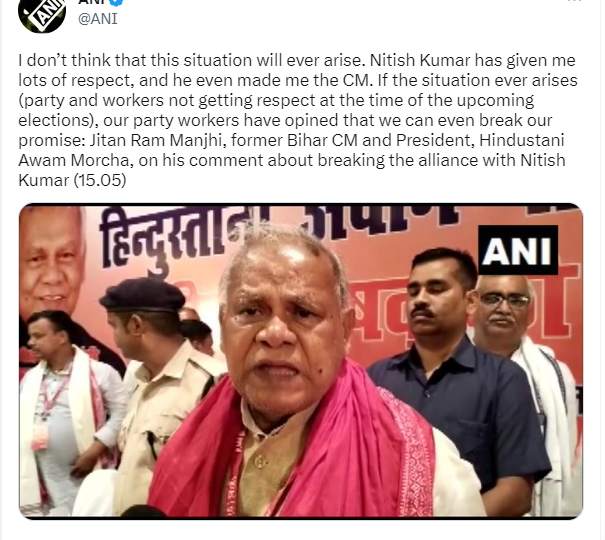Click the ANI display name at top
The image size is (605, 540).
click(x=93, y=2)
